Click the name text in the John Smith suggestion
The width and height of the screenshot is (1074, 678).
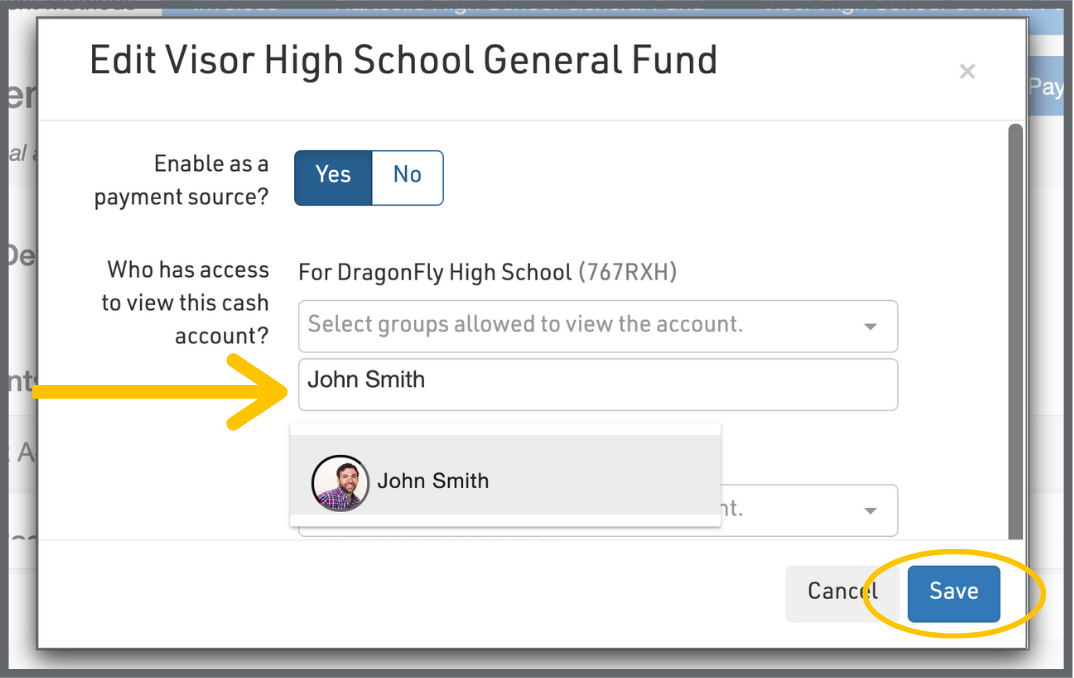pos(433,481)
